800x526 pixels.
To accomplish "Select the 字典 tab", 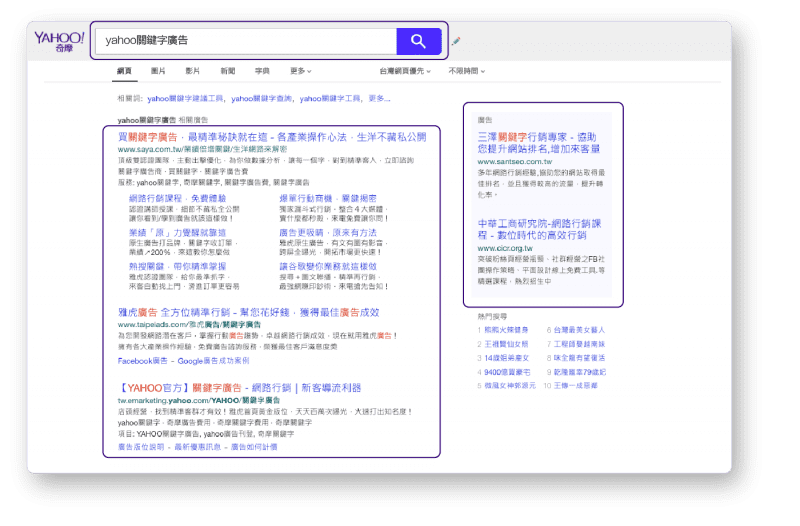I will click(262, 72).
